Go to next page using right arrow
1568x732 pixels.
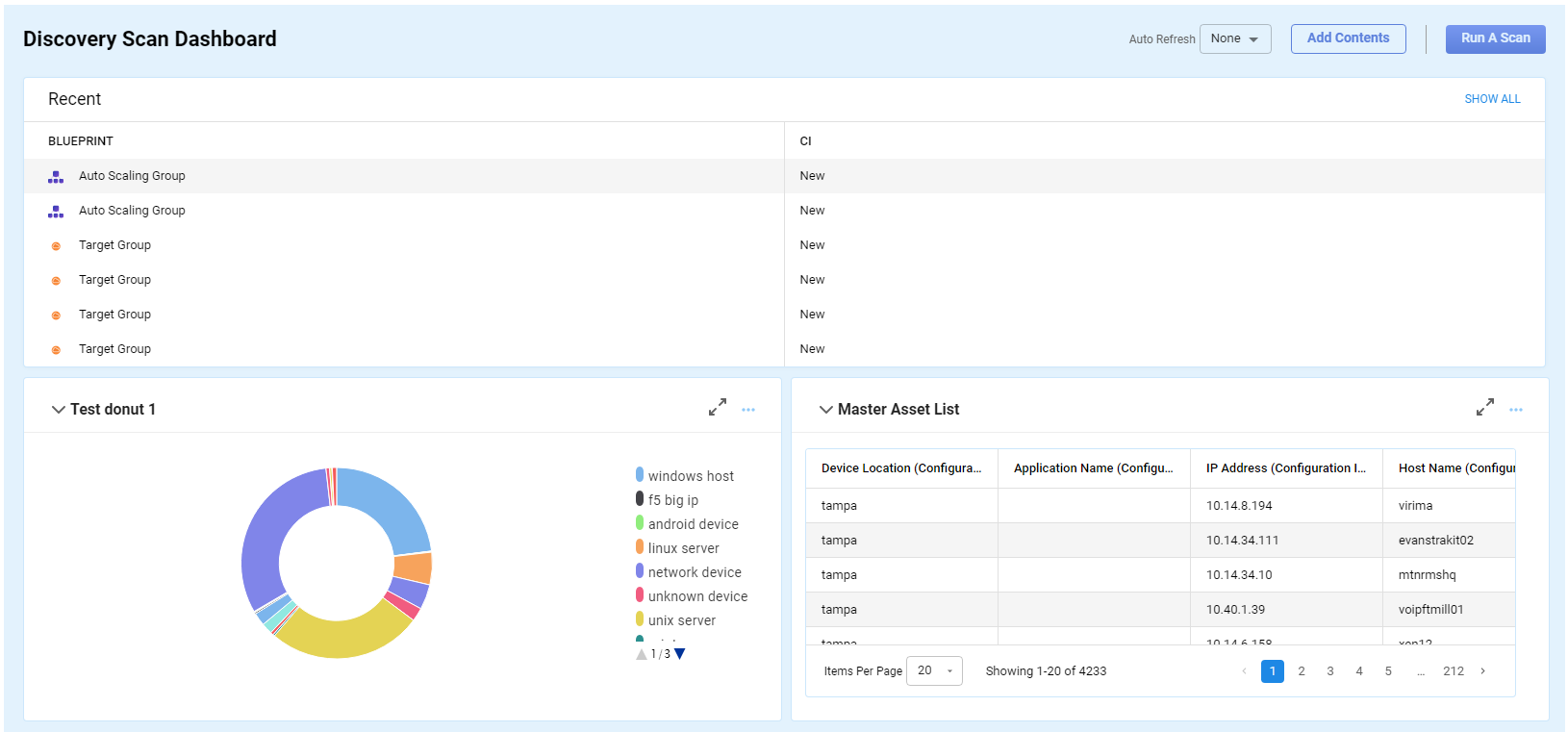[x=1483, y=671]
